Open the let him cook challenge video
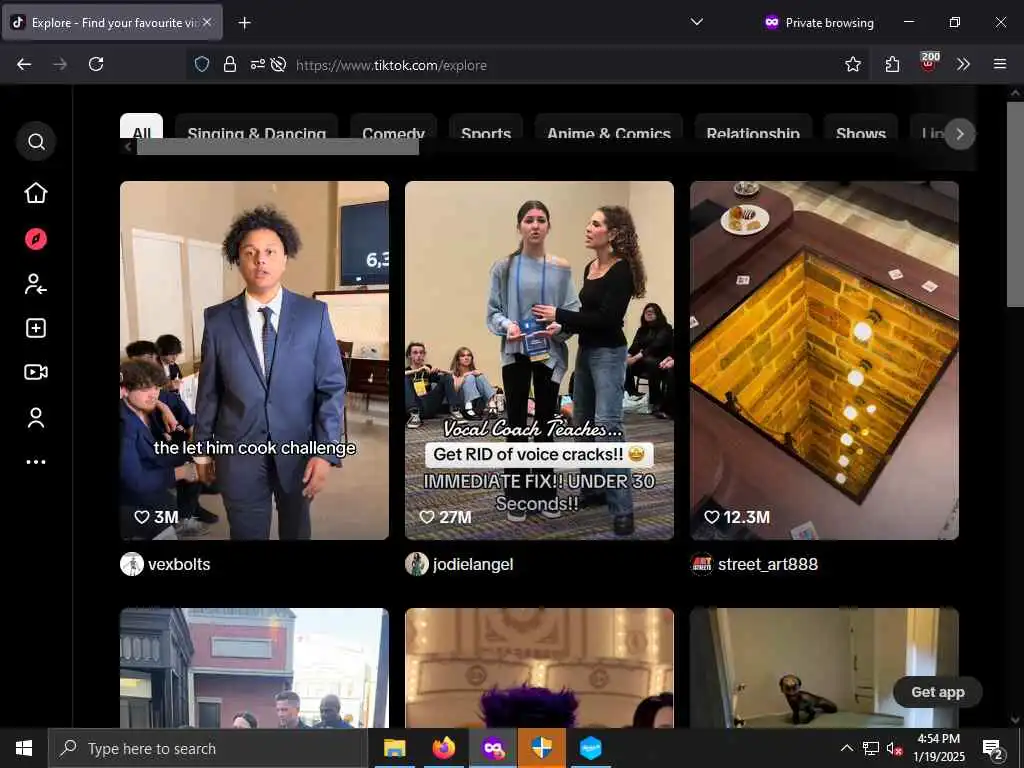Image resolution: width=1024 pixels, height=768 pixels. pos(254,360)
